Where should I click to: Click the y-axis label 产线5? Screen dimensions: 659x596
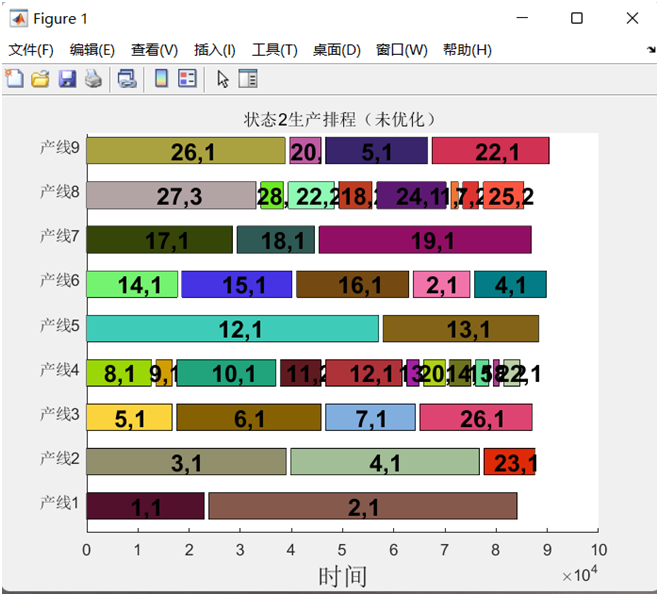pos(59,325)
